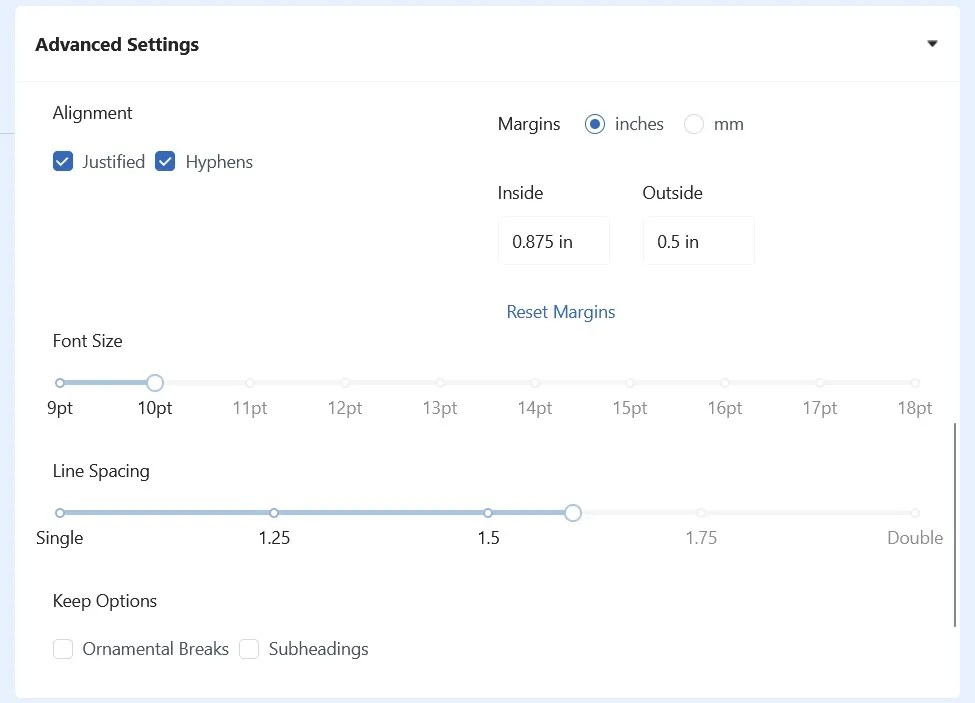975x703 pixels.
Task: Disable the Hyphens checkbox
Action: click(x=166, y=162)
